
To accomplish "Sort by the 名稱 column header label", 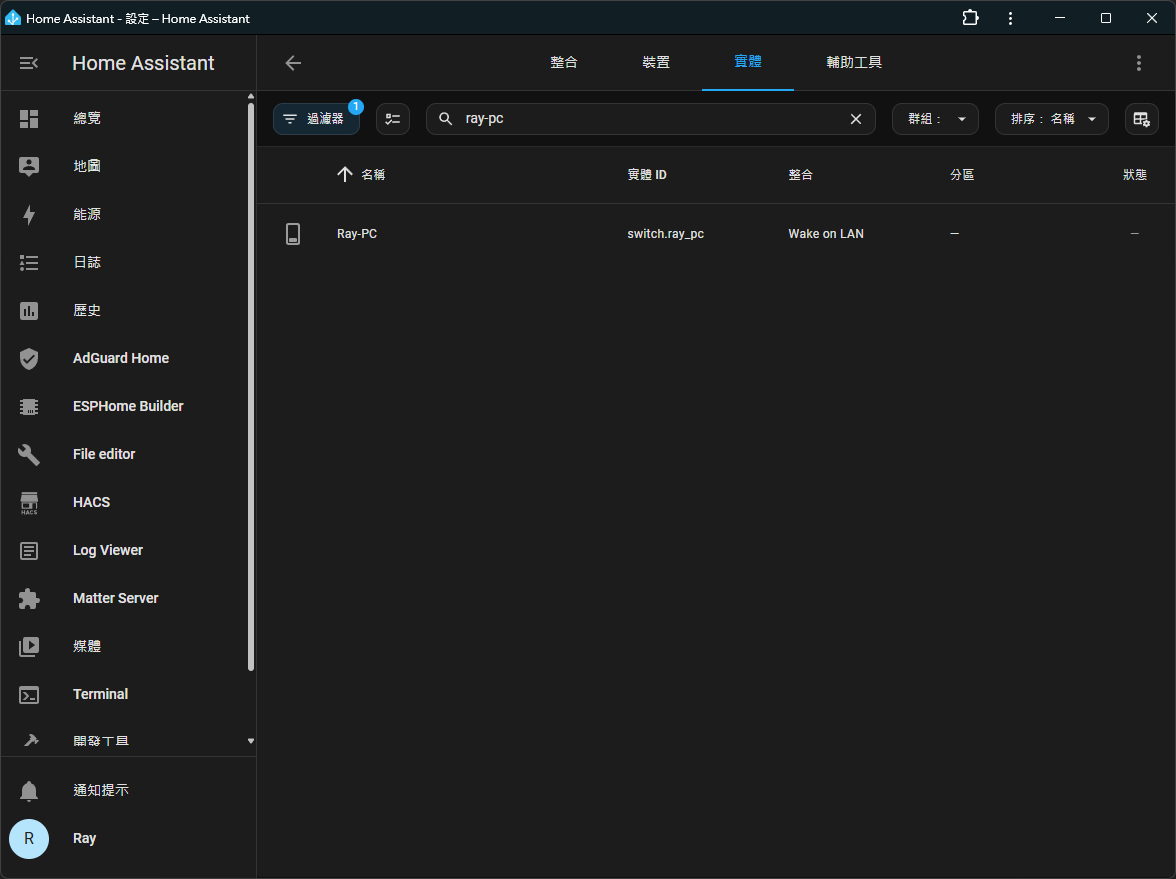I will point(374,175).
